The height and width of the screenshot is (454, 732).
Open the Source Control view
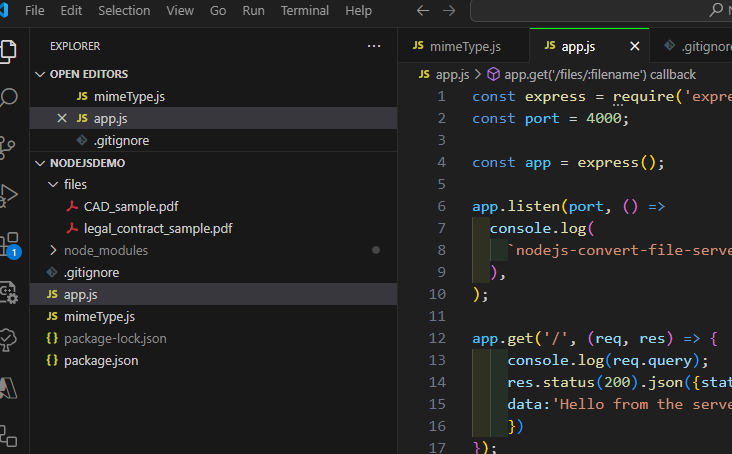tap(9, 146)
